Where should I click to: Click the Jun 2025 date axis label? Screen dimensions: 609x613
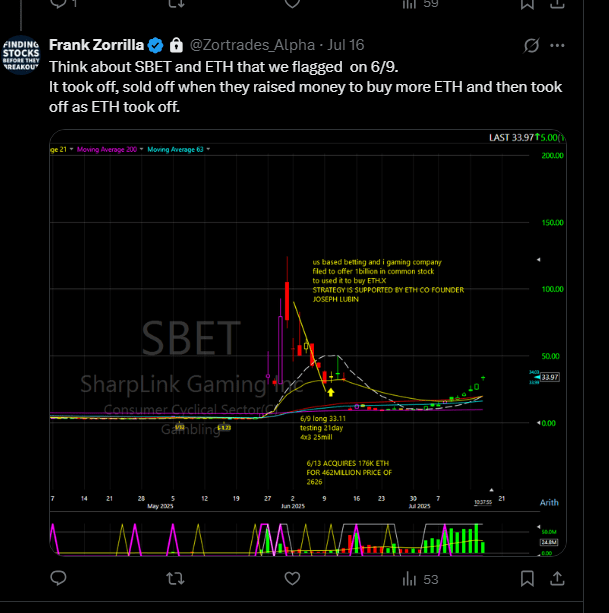click(x=293, y=506)
